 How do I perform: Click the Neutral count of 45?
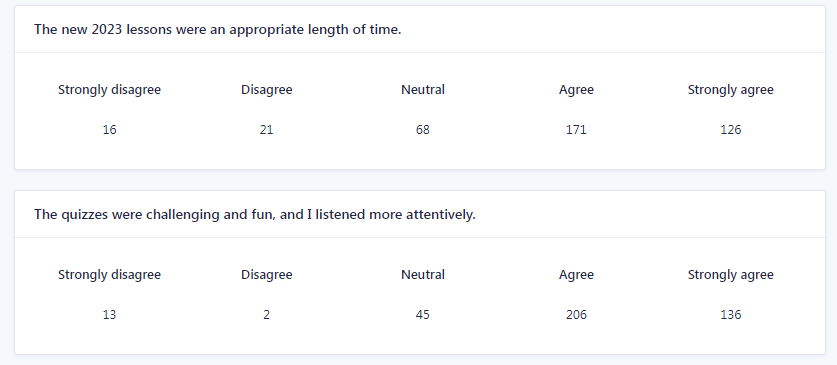pos(423,315)
